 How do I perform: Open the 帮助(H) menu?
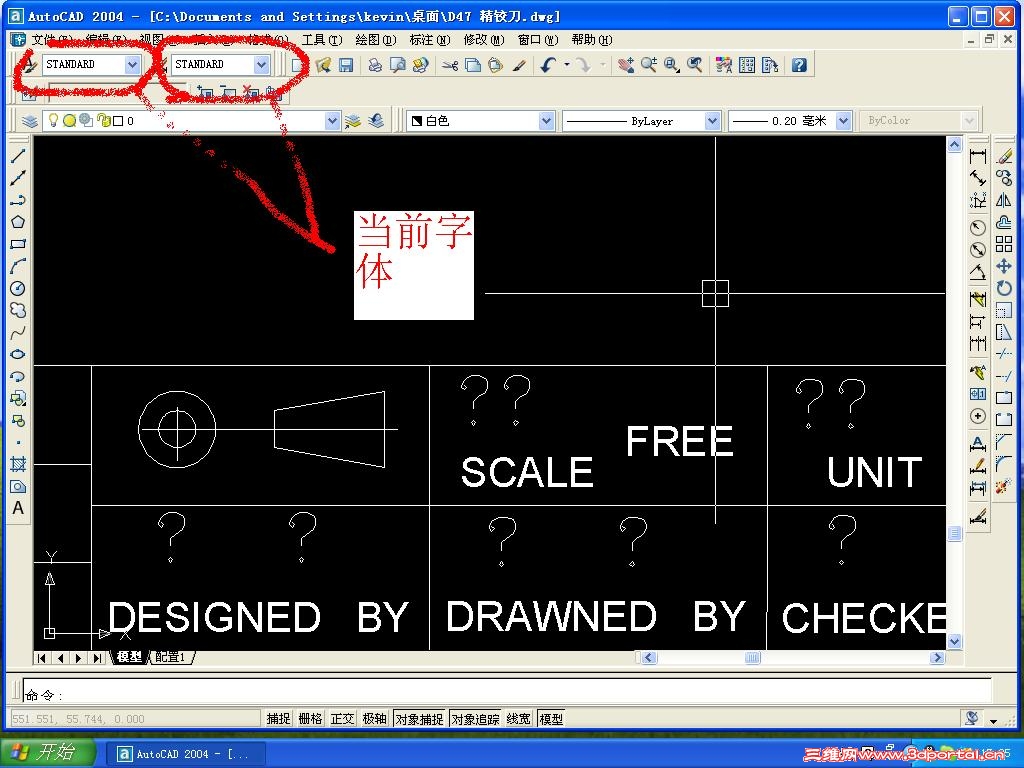(592, 40)
